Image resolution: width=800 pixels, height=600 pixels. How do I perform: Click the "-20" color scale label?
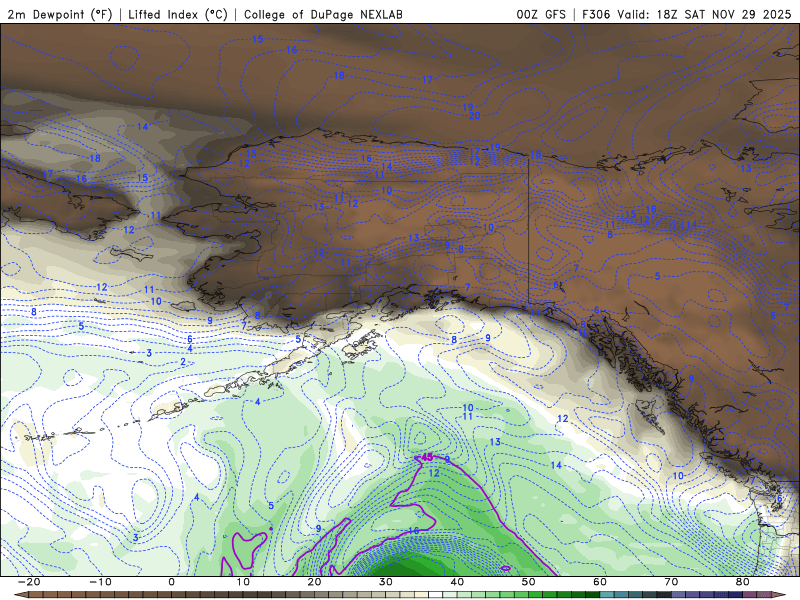pos(29,582)
